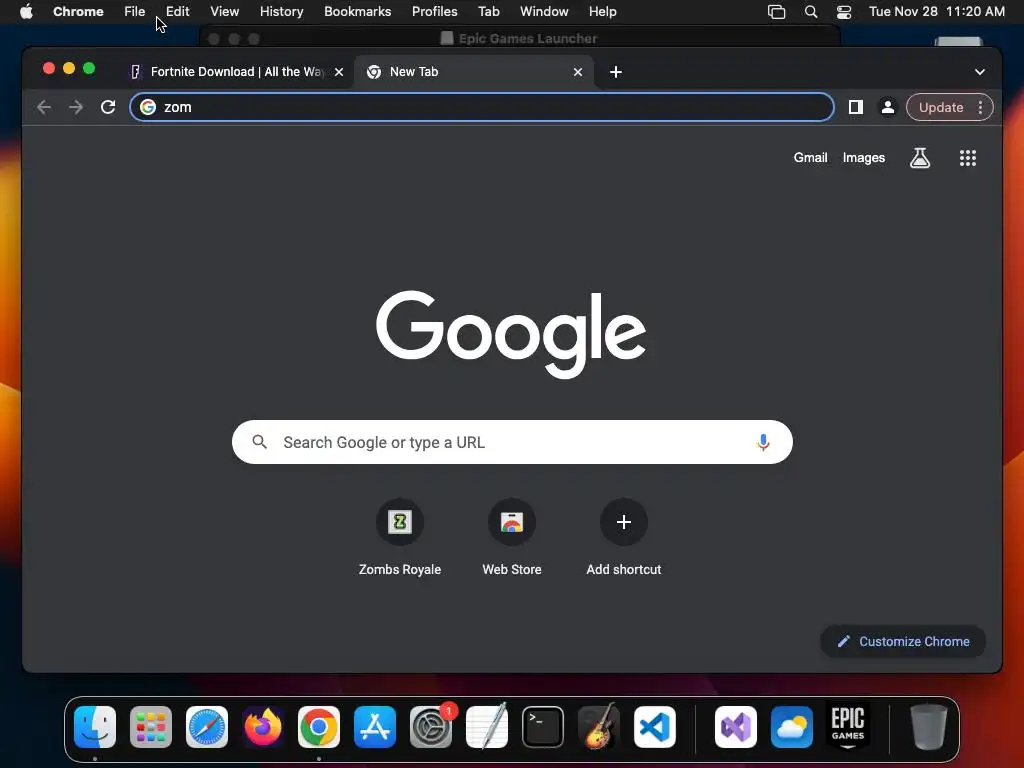Viewport: 1024px width, 768px height.
Task: Open the Window menu
Action: pos(544,12)
